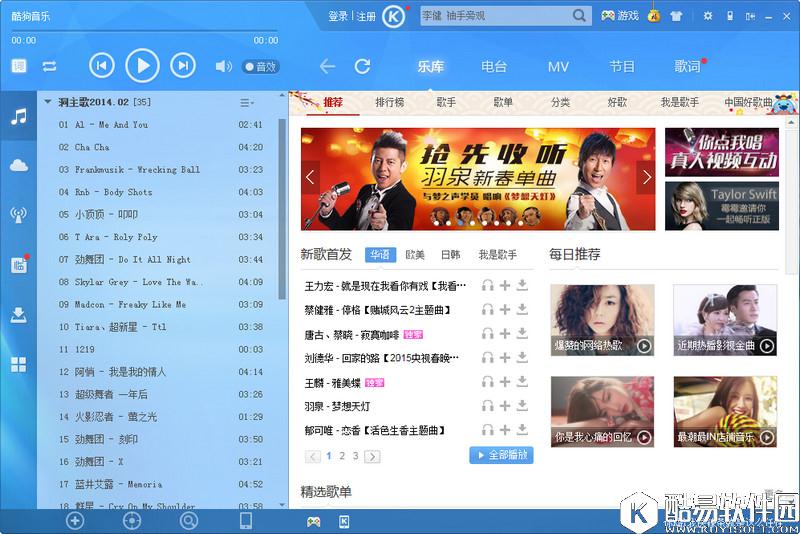Click the playlist vertical scrollbar
Screen dimensions: 800x534
tap(282, 209)
